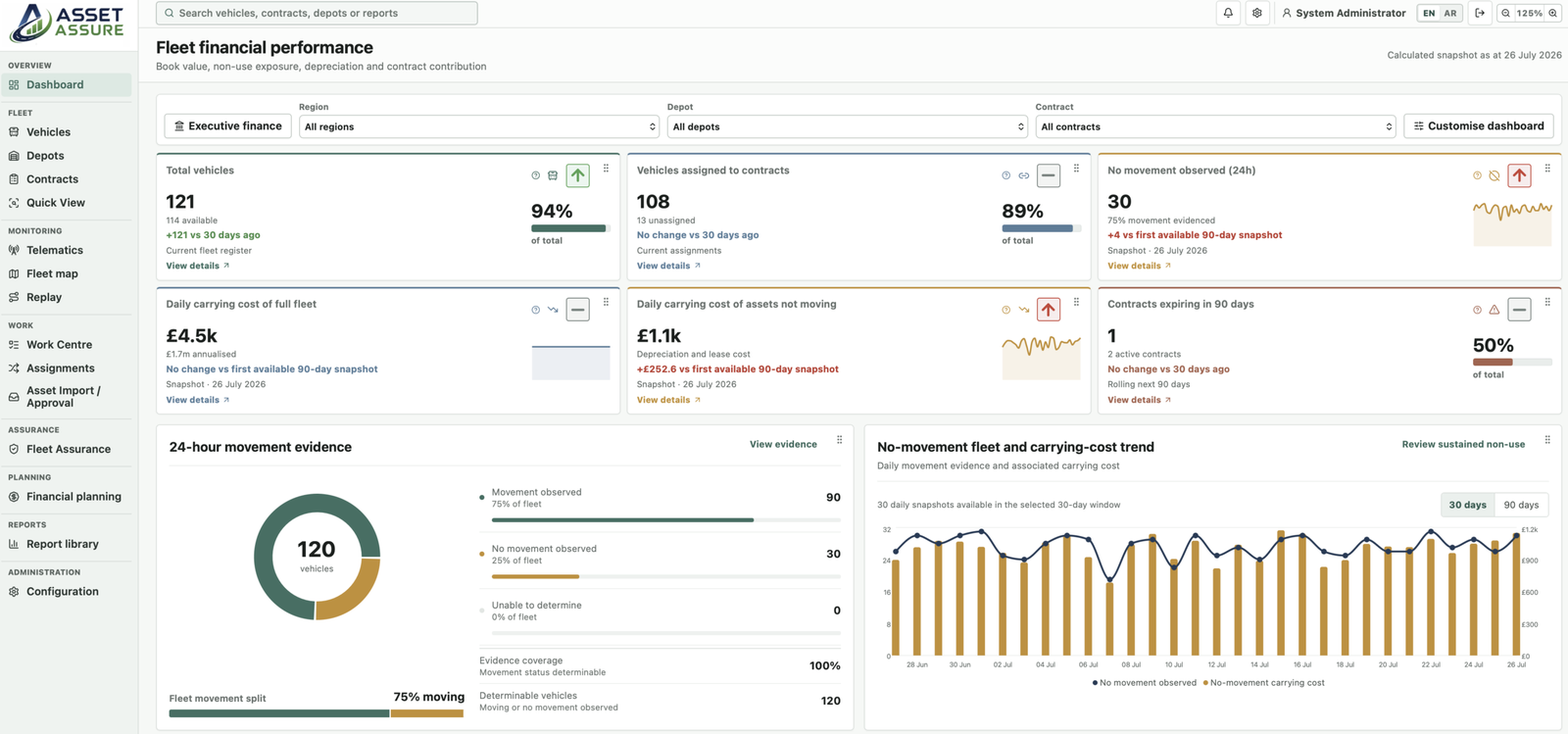
Task: Click help icon on Total vehicles card
Action: (535, 175)
